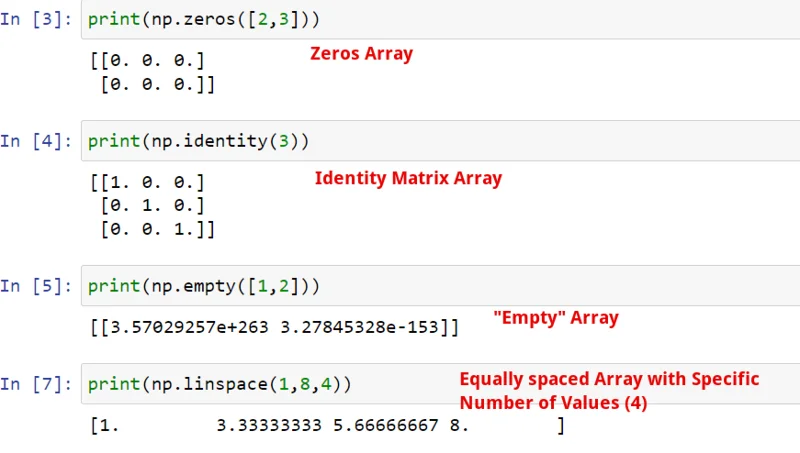Click identity output row '[[1. 0. 0.]'
The height and width of the screenshot is (453, 800).
pos(147,182)
